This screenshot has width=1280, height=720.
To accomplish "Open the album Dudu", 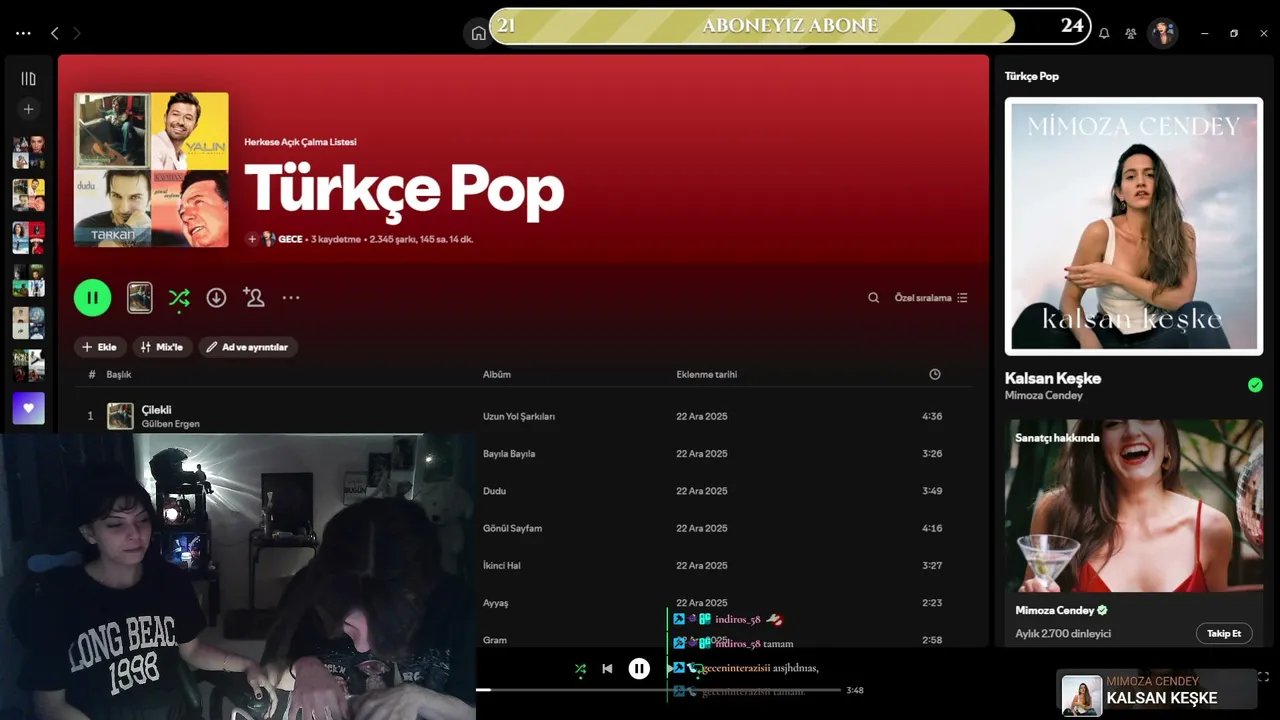I will 494,491.
